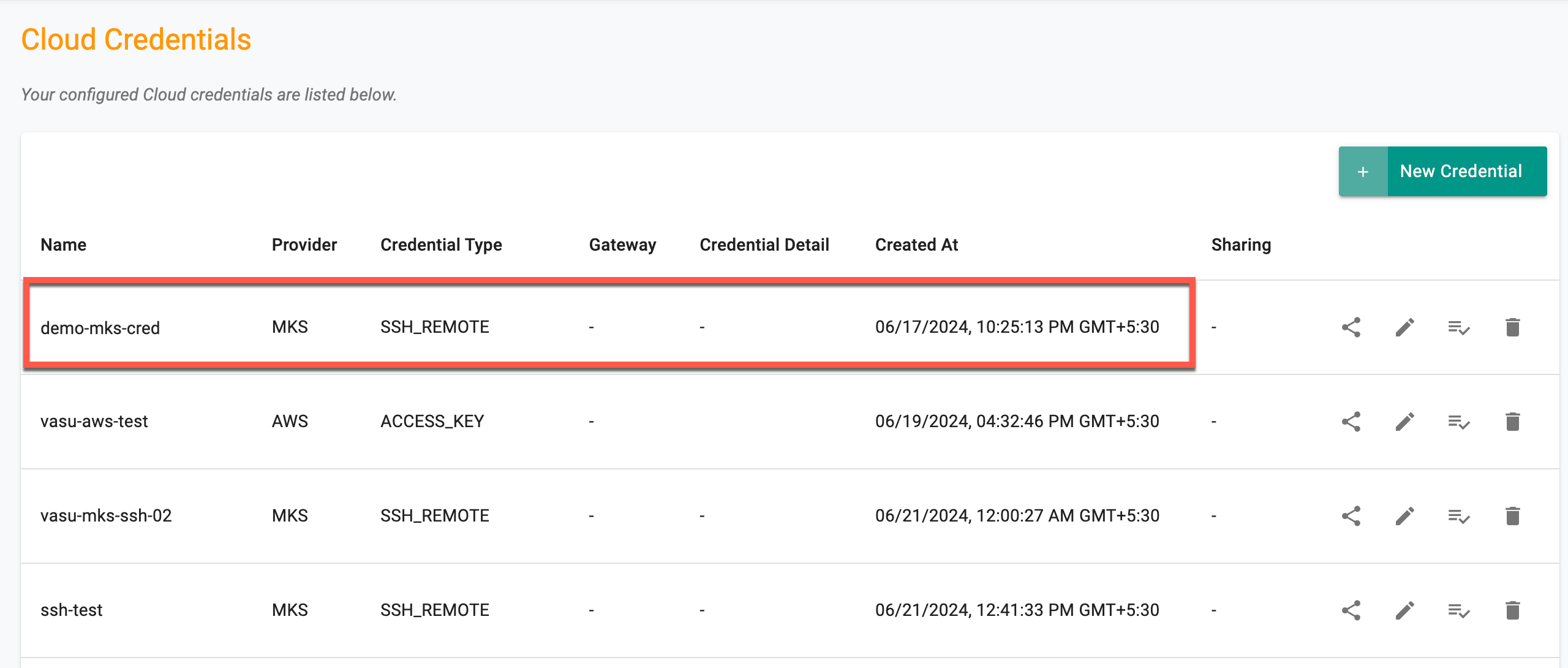Click the ACCESS_KEY credential type cell
Viewport: 1568px width, 668px height.
click(x=432, y=422)
